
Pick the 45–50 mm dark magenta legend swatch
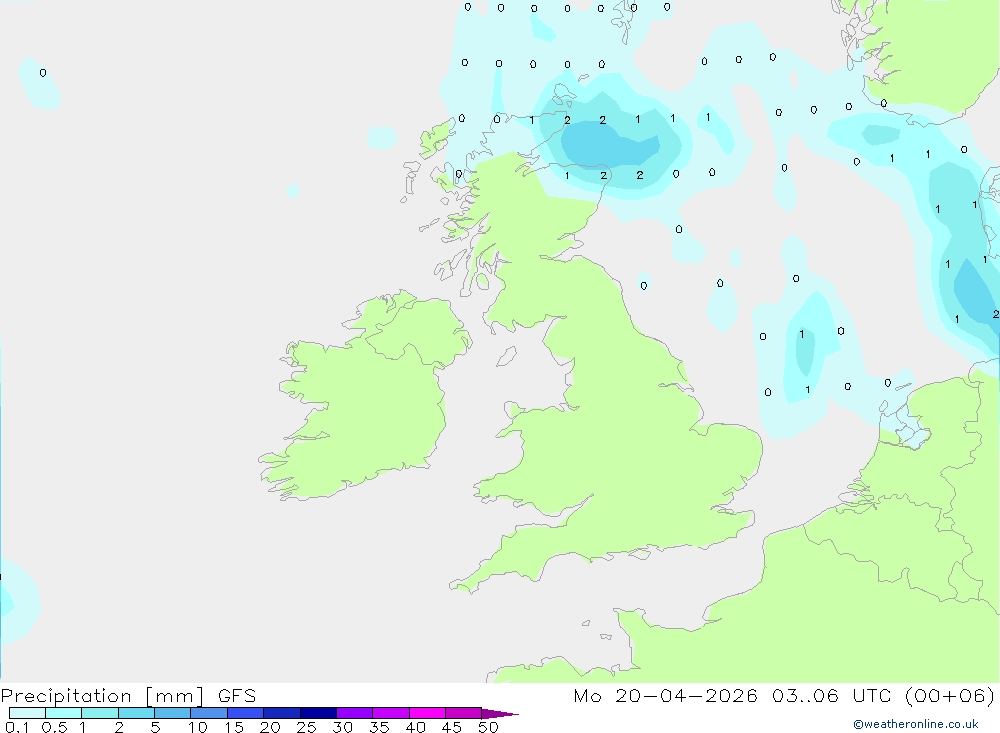pos(464,713)
